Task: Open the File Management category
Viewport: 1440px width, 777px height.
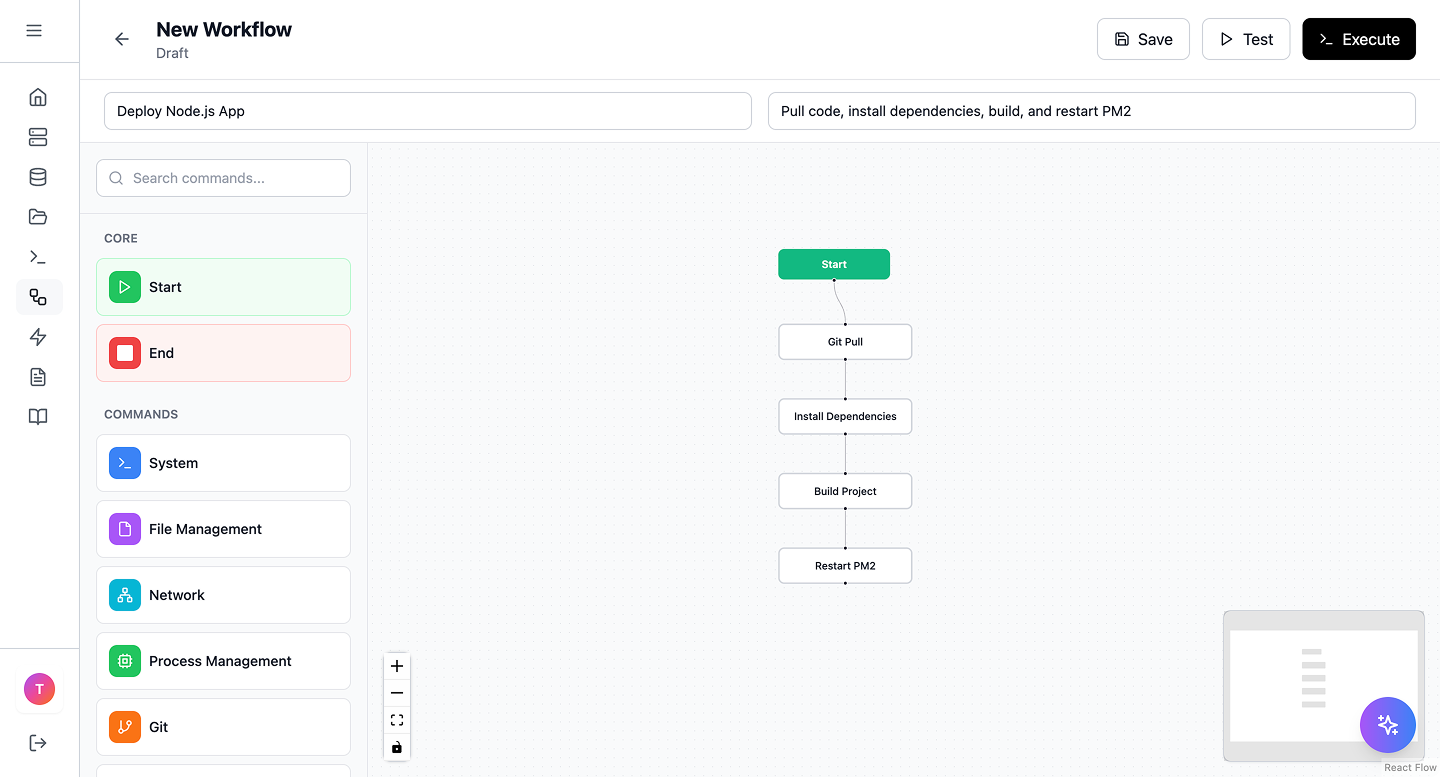Action: point(223,529)
